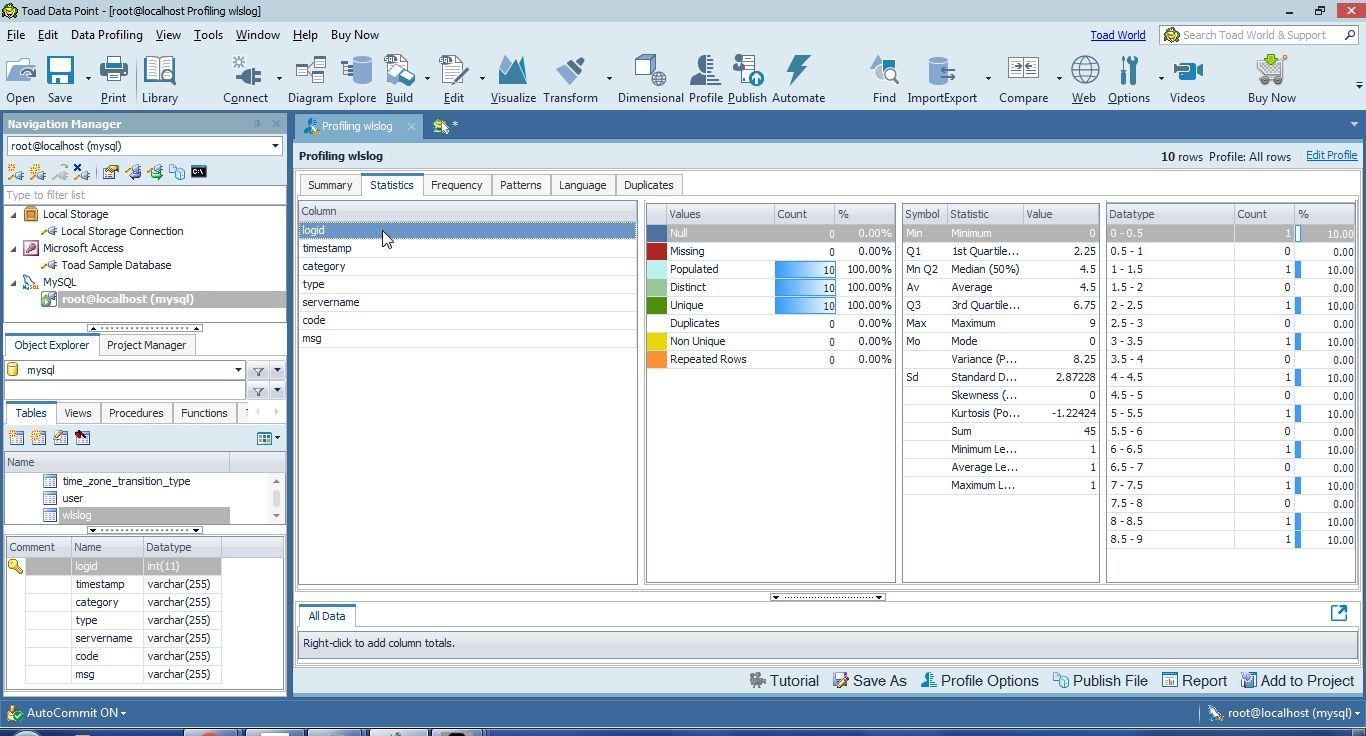Switch to the Project Manager tab
The image size is (1366, 736).
point(146,345)
